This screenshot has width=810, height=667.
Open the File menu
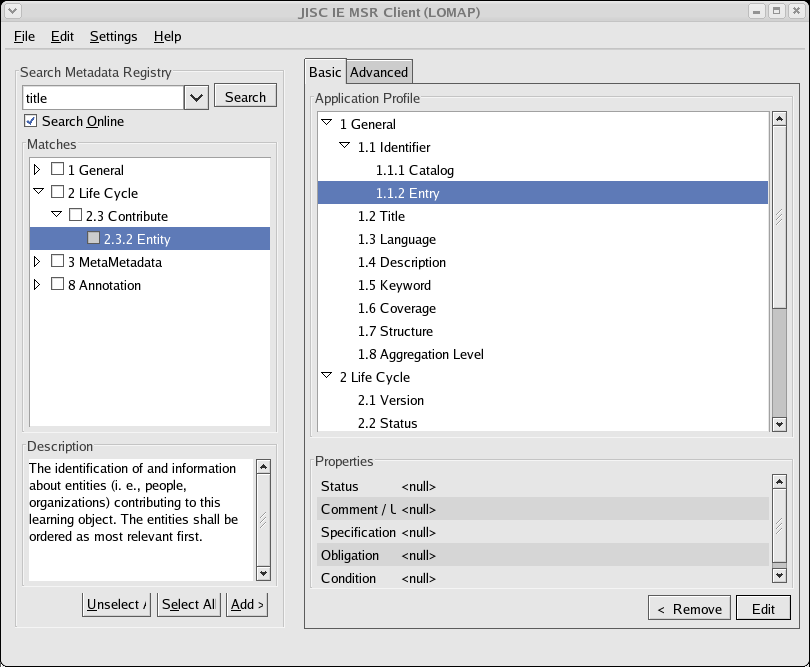[24, 37]
